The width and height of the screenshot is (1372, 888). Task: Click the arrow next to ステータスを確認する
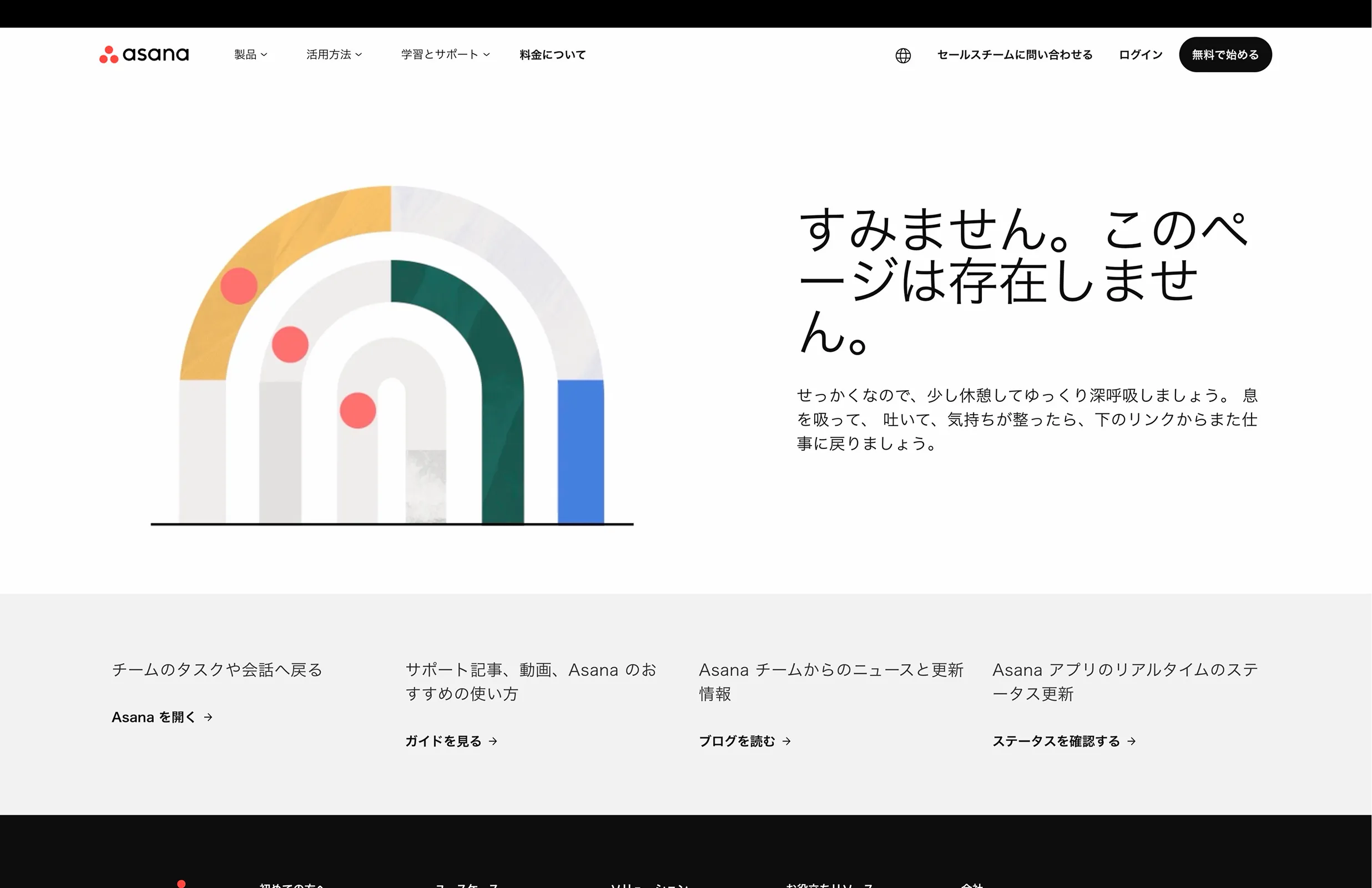1131,741
